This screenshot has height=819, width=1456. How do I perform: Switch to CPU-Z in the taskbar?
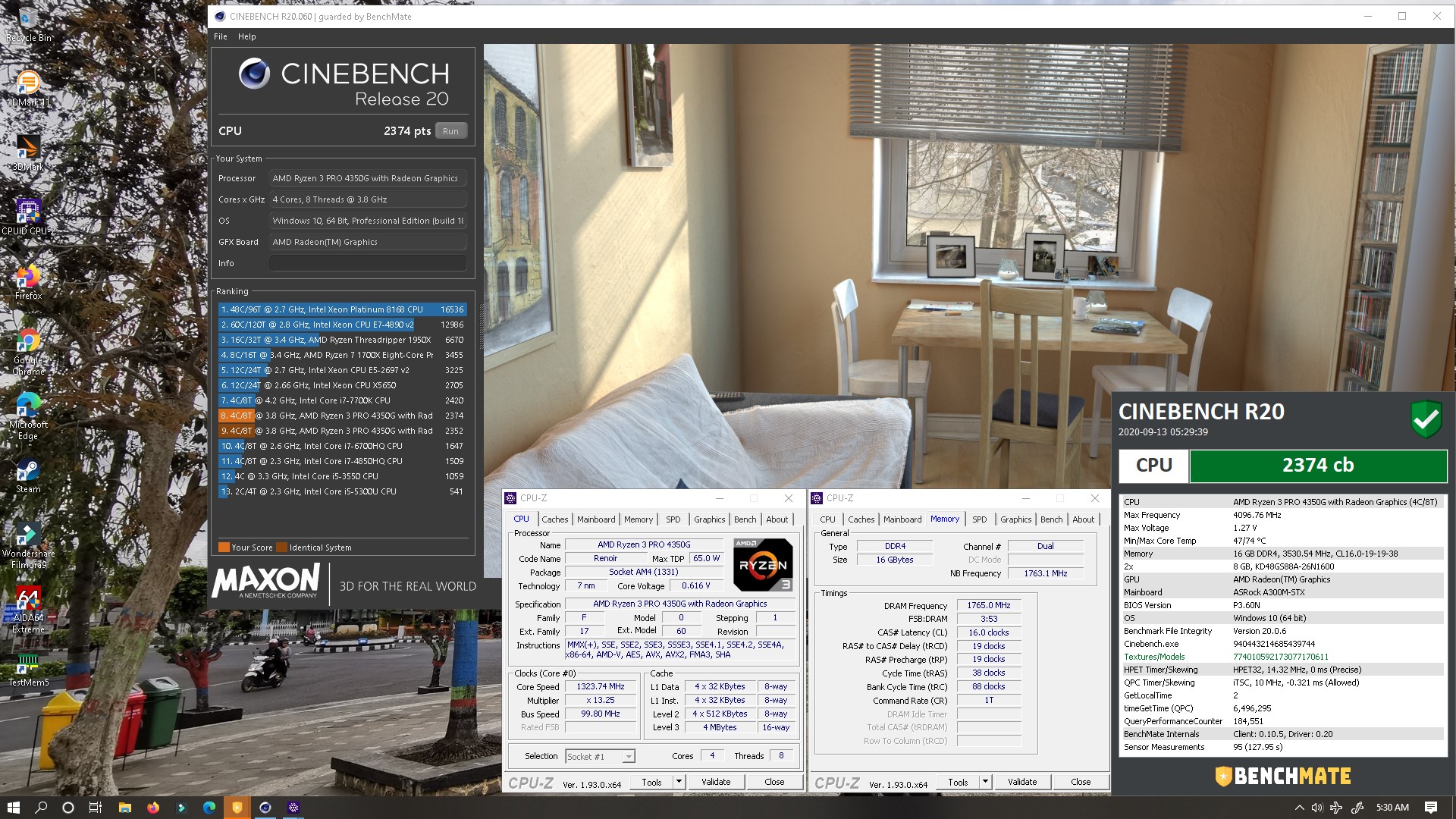tap(293, 808)
